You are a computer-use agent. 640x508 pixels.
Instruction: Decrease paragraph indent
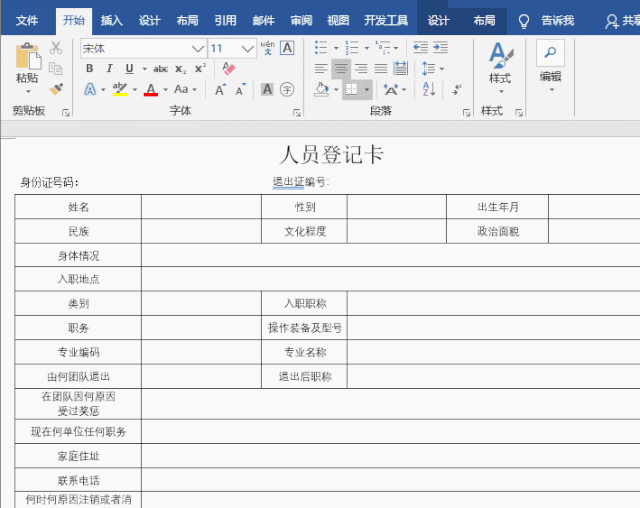click(x=420, y=48)
